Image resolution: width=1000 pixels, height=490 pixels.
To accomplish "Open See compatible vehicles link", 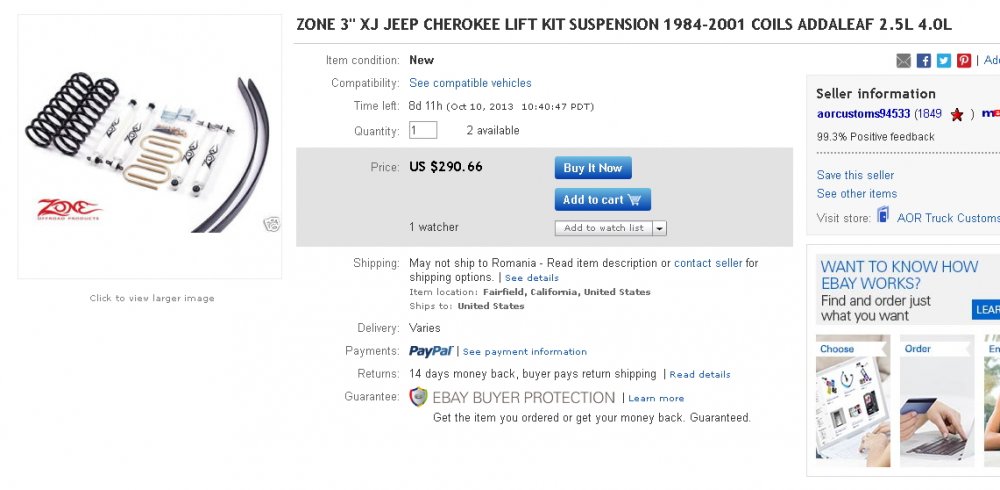I will [470, 83].
